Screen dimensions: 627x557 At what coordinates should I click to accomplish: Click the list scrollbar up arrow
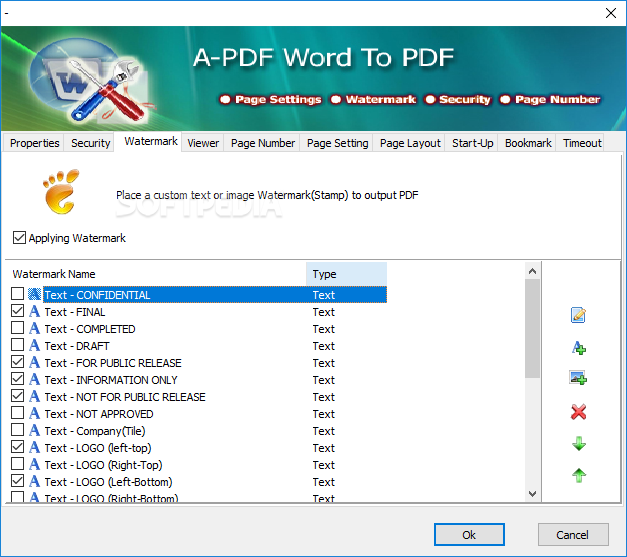tap(532, 271)
